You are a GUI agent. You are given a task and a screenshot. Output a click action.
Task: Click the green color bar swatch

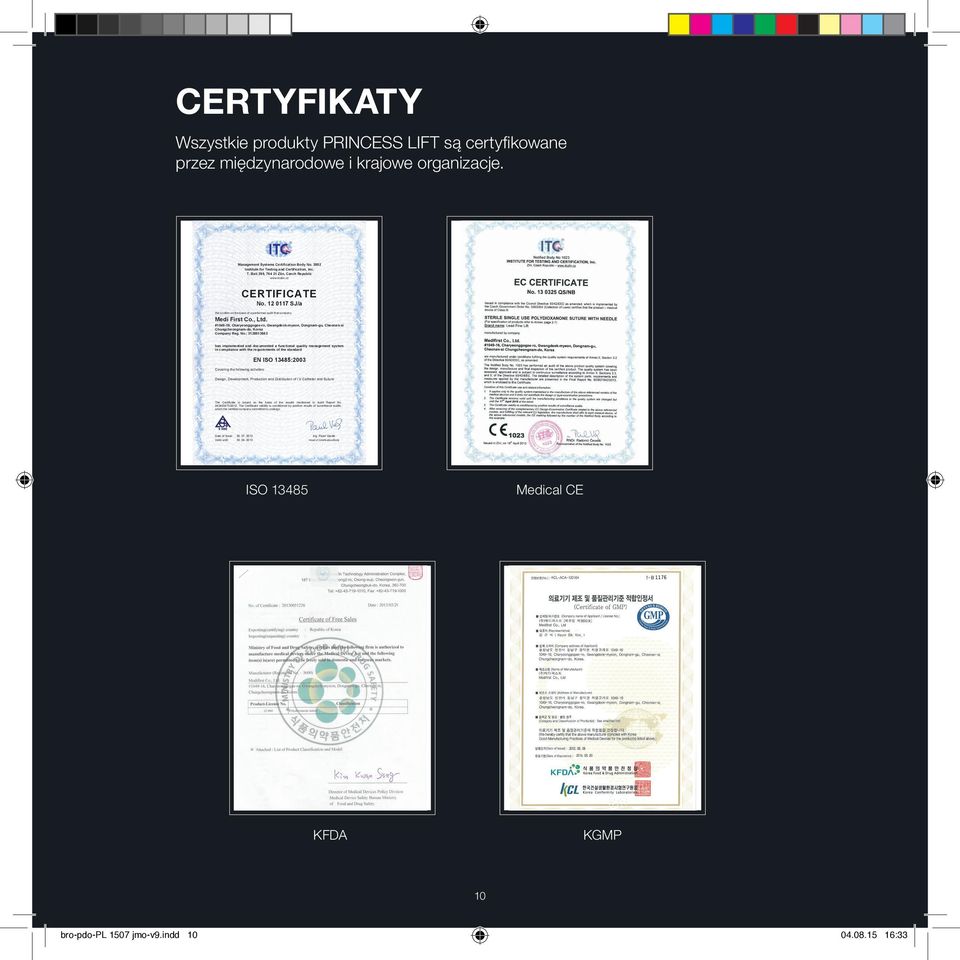pyautogui.click(x=765, y=24)
